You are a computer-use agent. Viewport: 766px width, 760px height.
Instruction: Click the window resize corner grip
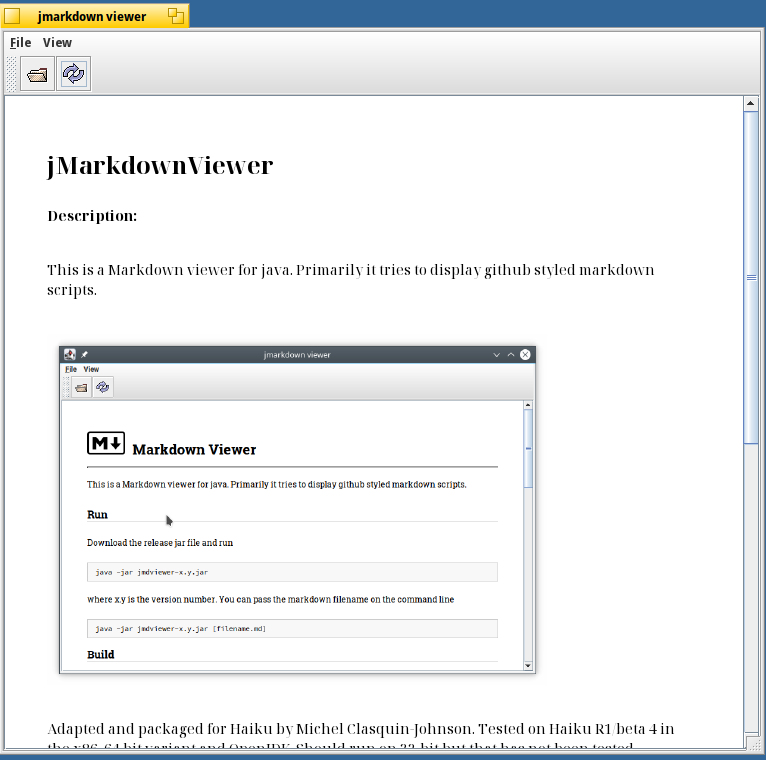pyautogui.click(x=753, y=742)
